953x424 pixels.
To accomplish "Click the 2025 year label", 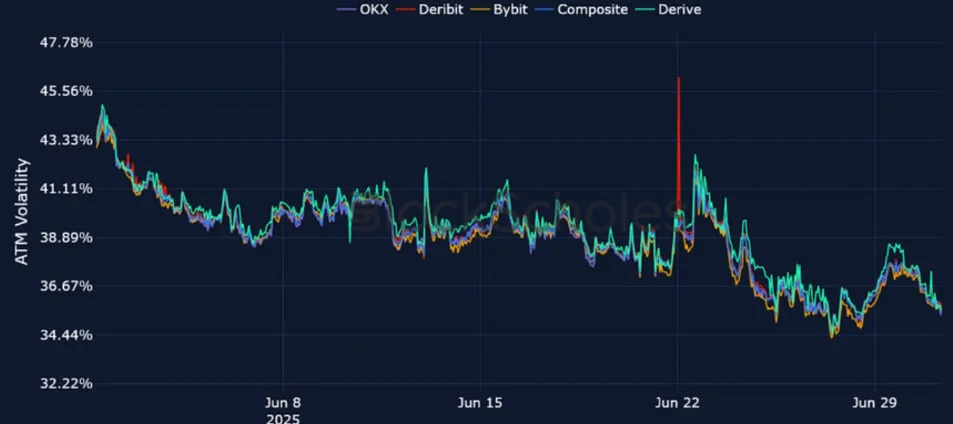I will coord(283,419).
